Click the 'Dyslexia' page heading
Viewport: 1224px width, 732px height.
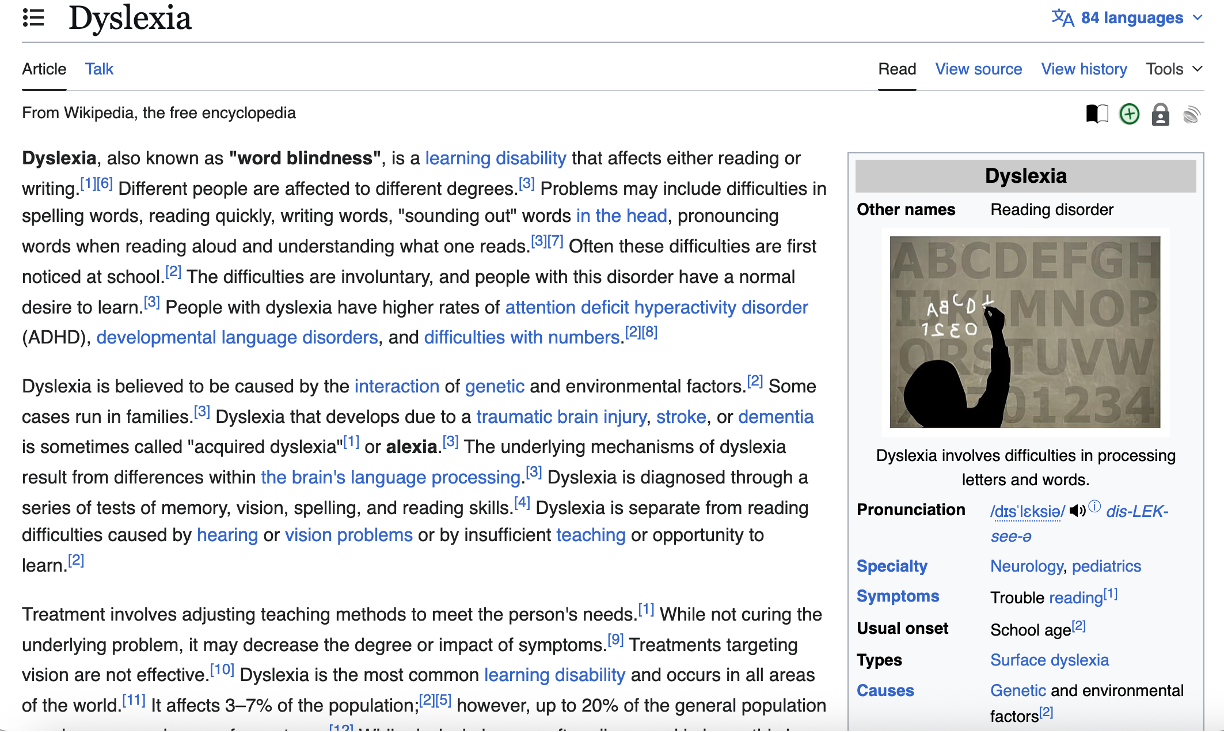click(130, 18)
